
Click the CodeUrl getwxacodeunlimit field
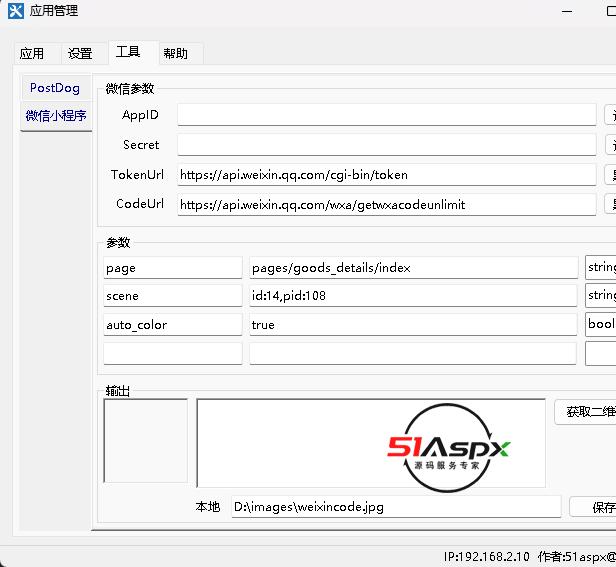pos(387,204)
